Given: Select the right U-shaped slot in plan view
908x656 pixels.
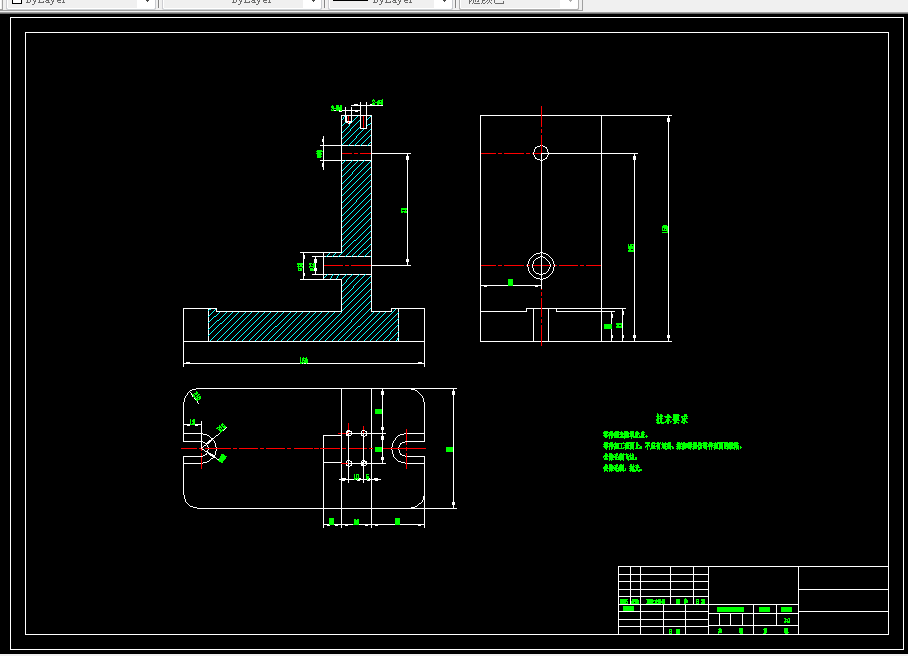Looking at the screenshot, I should (x=408, y=448).
